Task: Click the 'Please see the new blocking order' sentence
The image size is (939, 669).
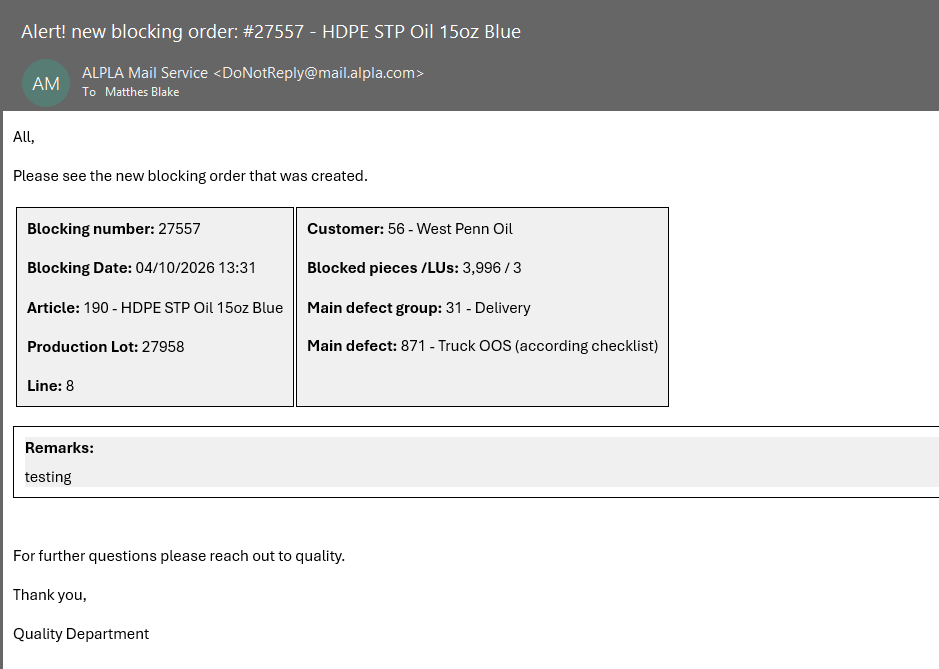Action: 190,176
